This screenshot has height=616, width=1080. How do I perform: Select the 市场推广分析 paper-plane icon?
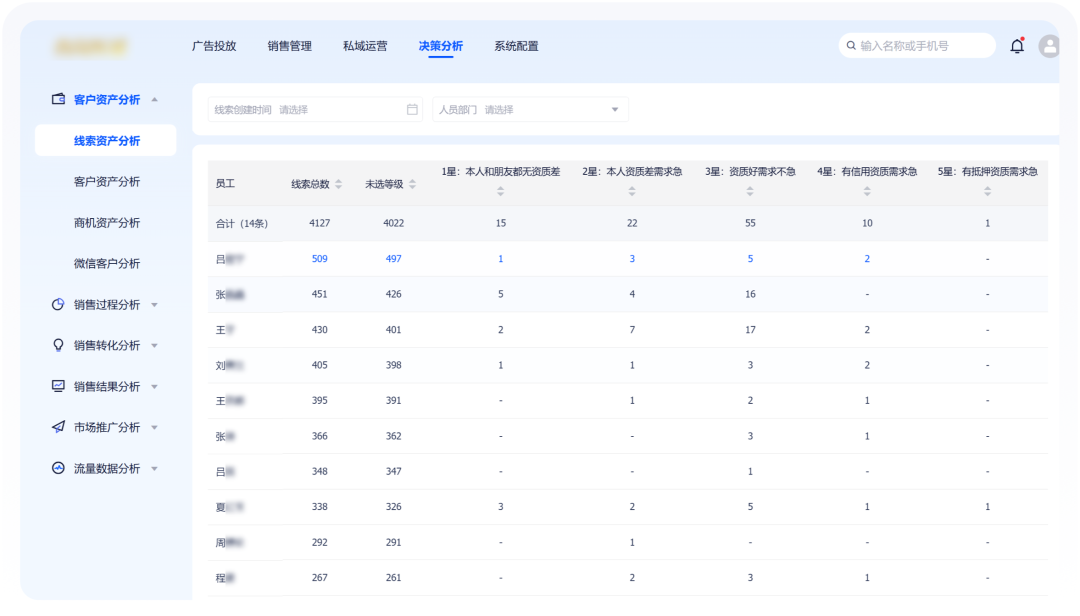pyautogui.click(x=57, y=427)
